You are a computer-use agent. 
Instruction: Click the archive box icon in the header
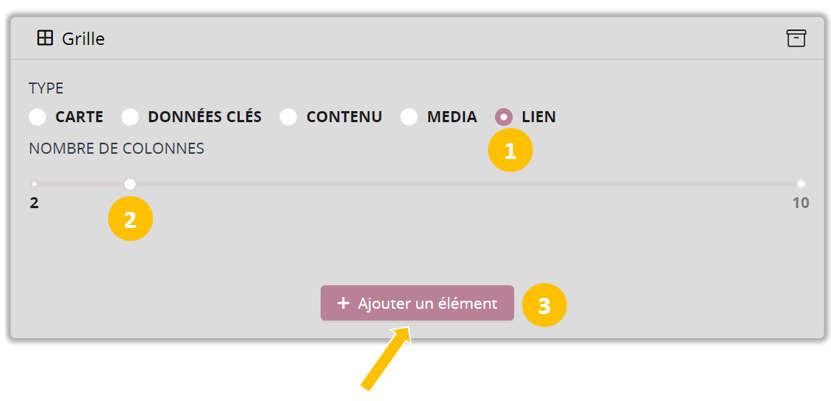click(795, 38)
